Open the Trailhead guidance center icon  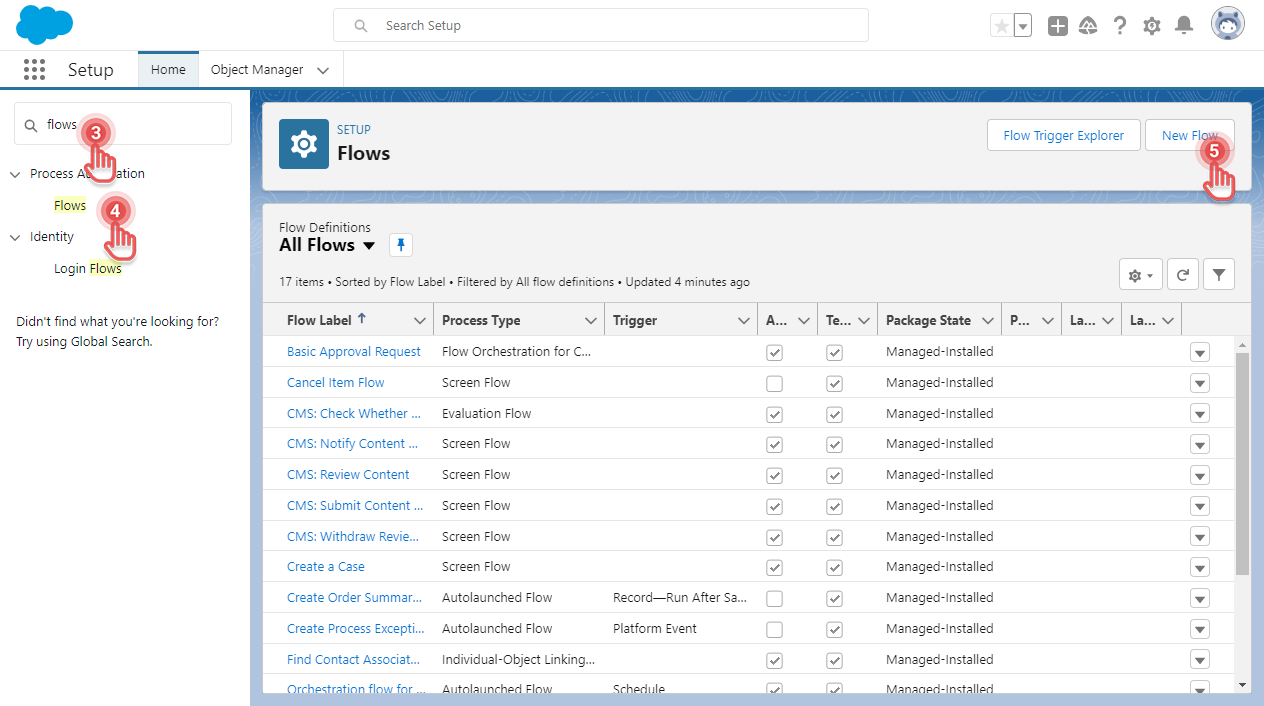(1088, 25)
